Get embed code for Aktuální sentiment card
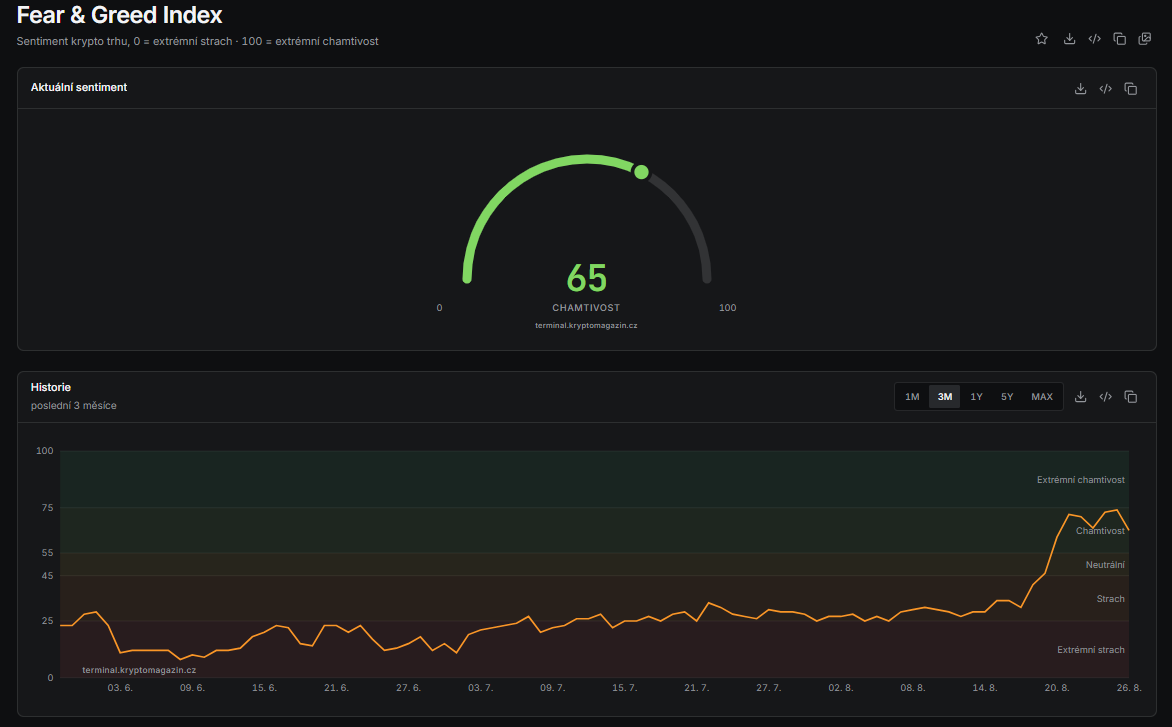Image resolution: width=1172 pixels, height=727 pixels. [1105, 89]
